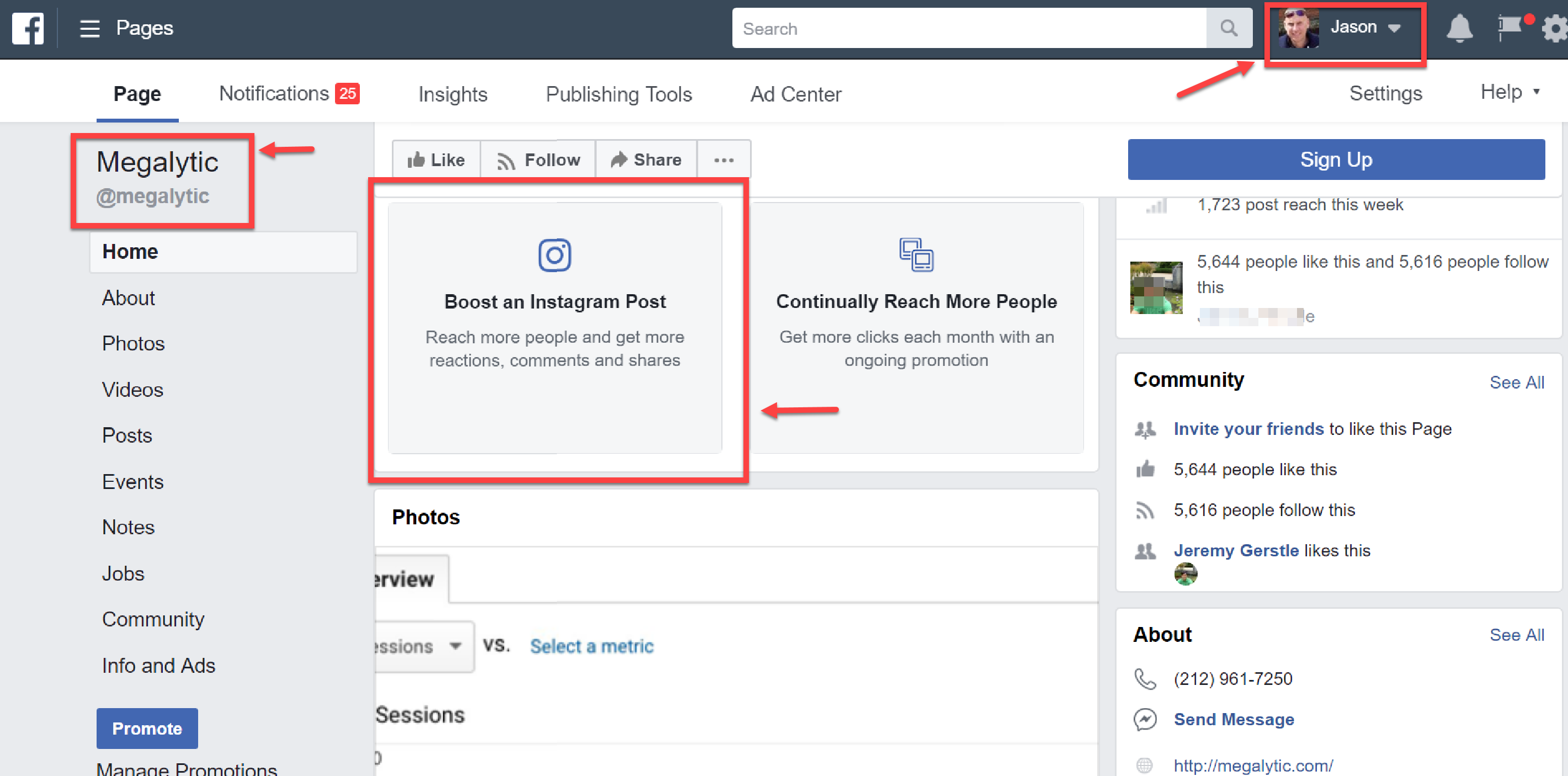The height and width of the screenshot is (776, 1568).
Task: Open page Settings
Action: pyautogui.click(x=1385, y=93)
